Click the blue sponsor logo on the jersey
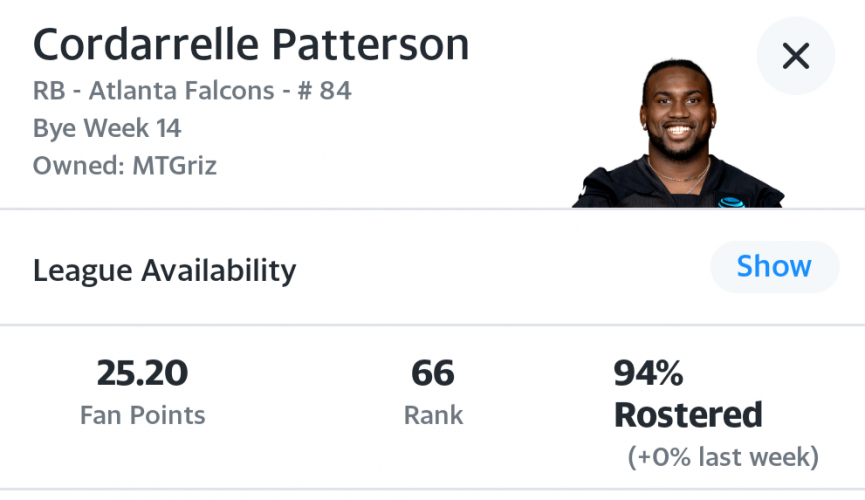Viewport: 865px width, 500px height. [731, 203]
